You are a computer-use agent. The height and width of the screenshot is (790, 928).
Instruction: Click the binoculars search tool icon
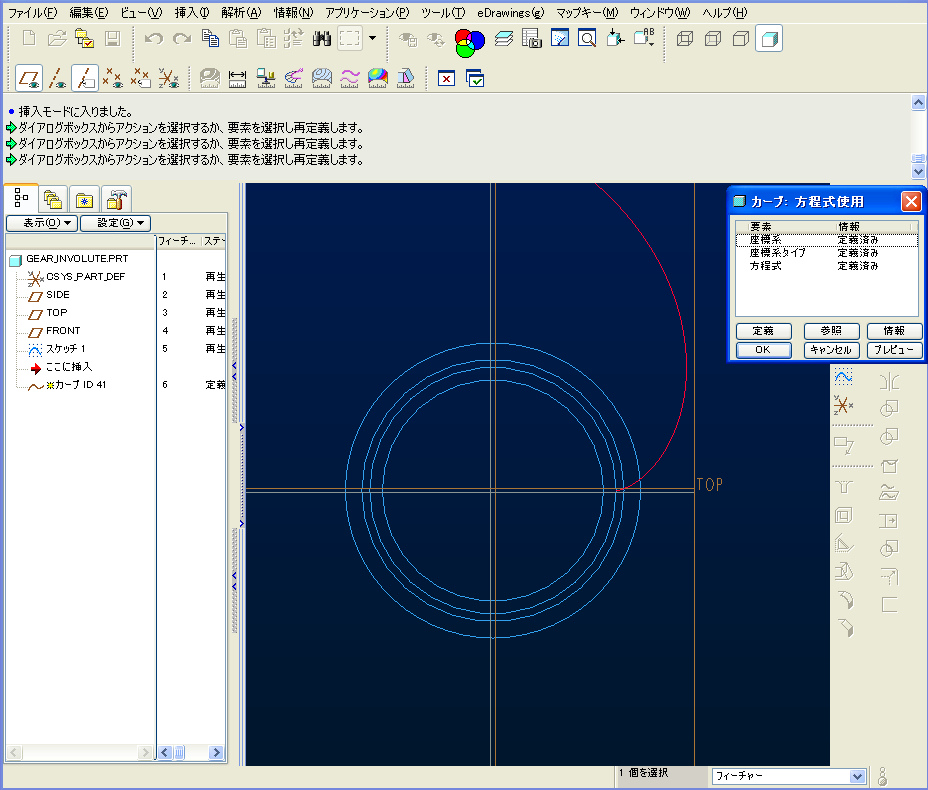322,39
